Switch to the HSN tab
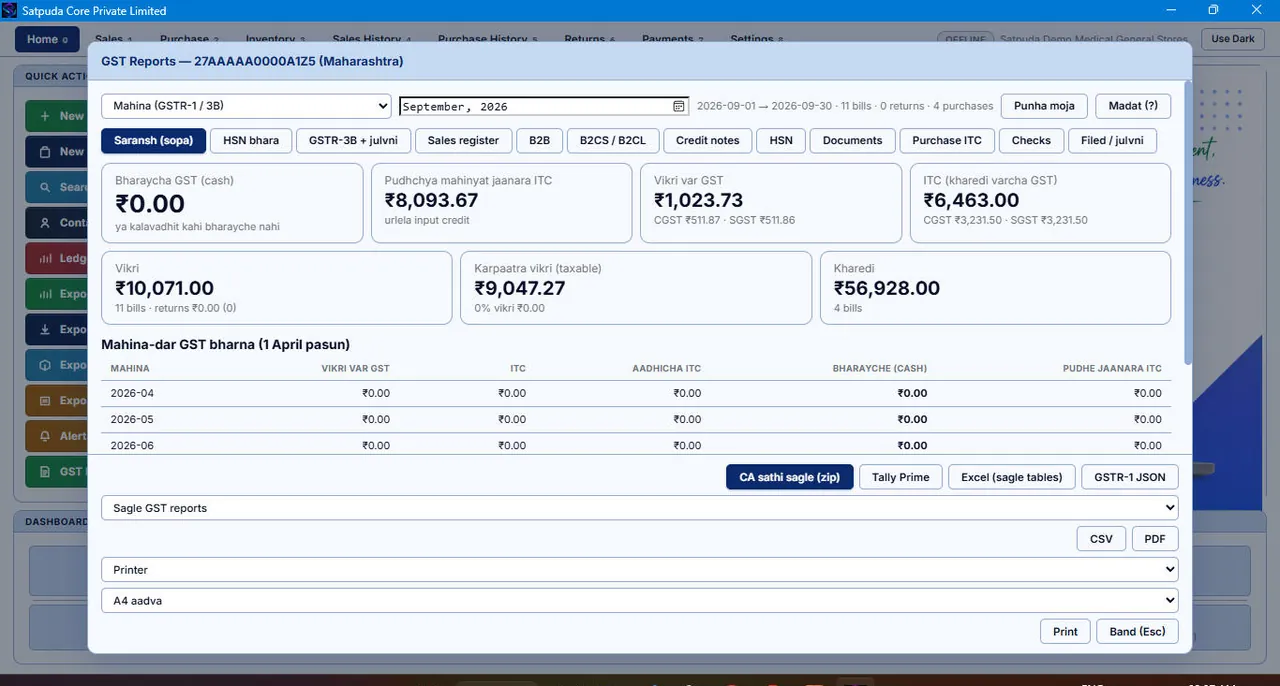 (x=781, y=141)
